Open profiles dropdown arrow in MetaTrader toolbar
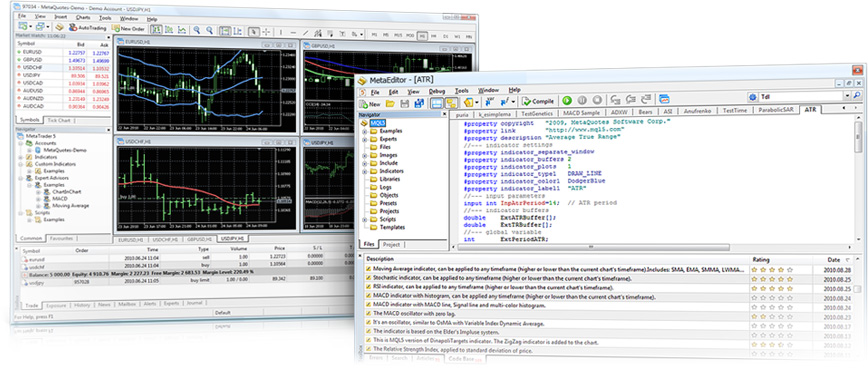868x369 pixels. tap(49, 27)
